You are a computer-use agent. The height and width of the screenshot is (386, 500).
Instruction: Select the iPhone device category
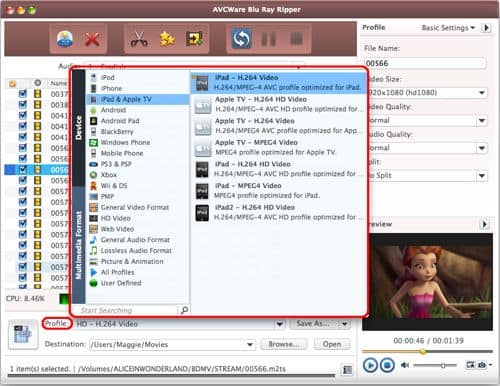pyautogui.click(x=138, y=88)
